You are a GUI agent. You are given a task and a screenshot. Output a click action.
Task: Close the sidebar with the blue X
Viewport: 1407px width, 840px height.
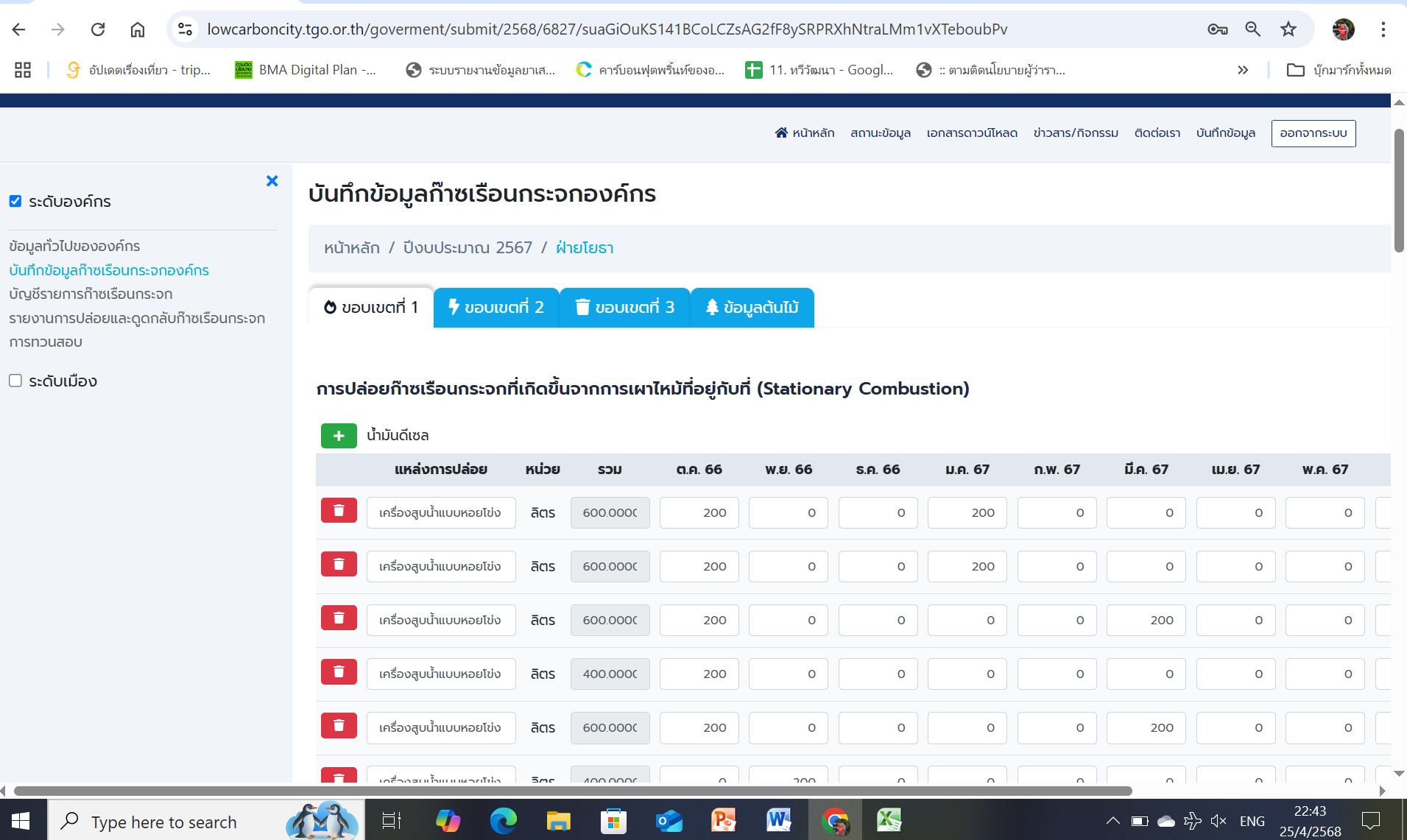tap(272, 181)
